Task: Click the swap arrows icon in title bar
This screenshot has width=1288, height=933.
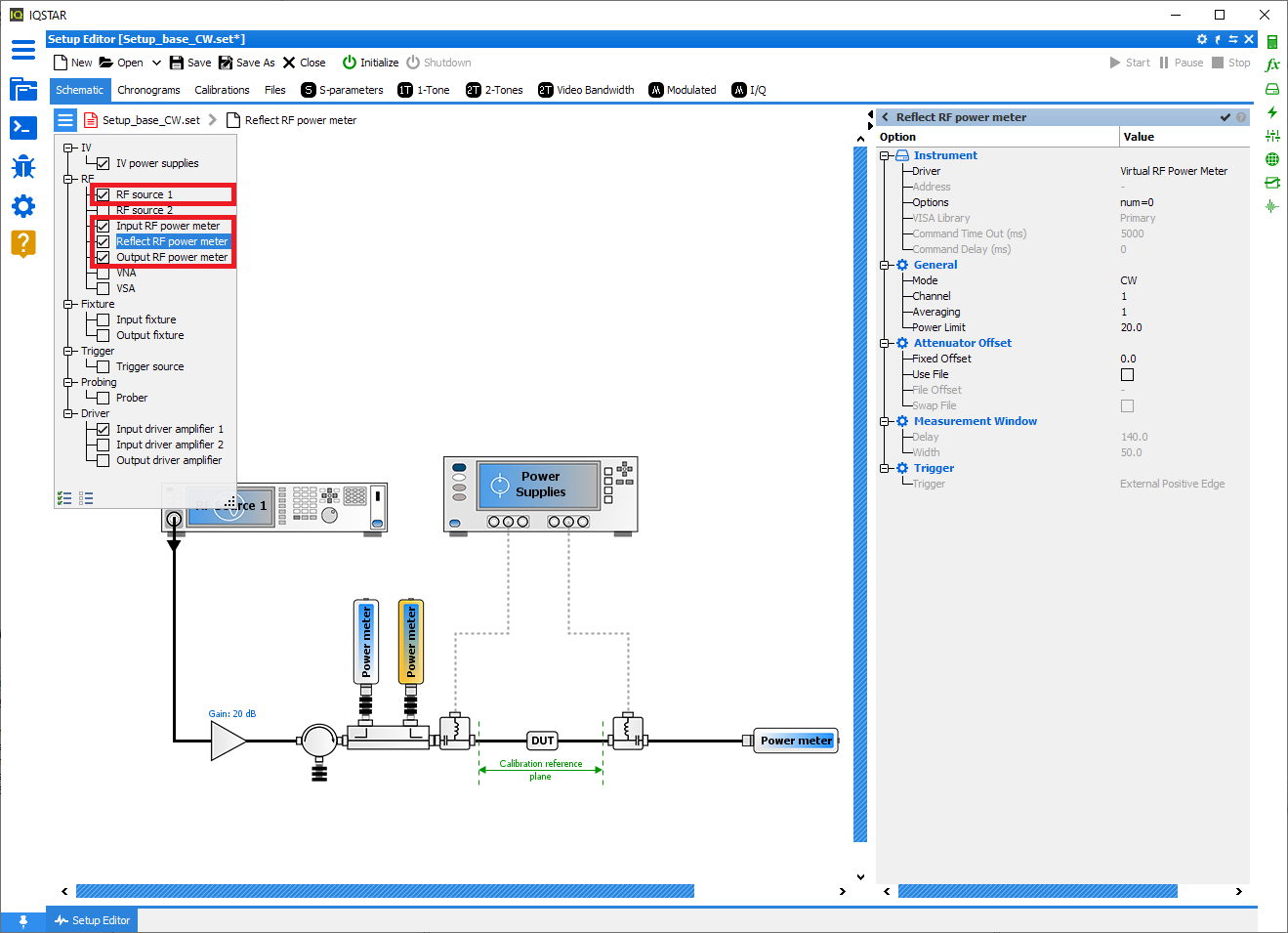Action: 1233,39
